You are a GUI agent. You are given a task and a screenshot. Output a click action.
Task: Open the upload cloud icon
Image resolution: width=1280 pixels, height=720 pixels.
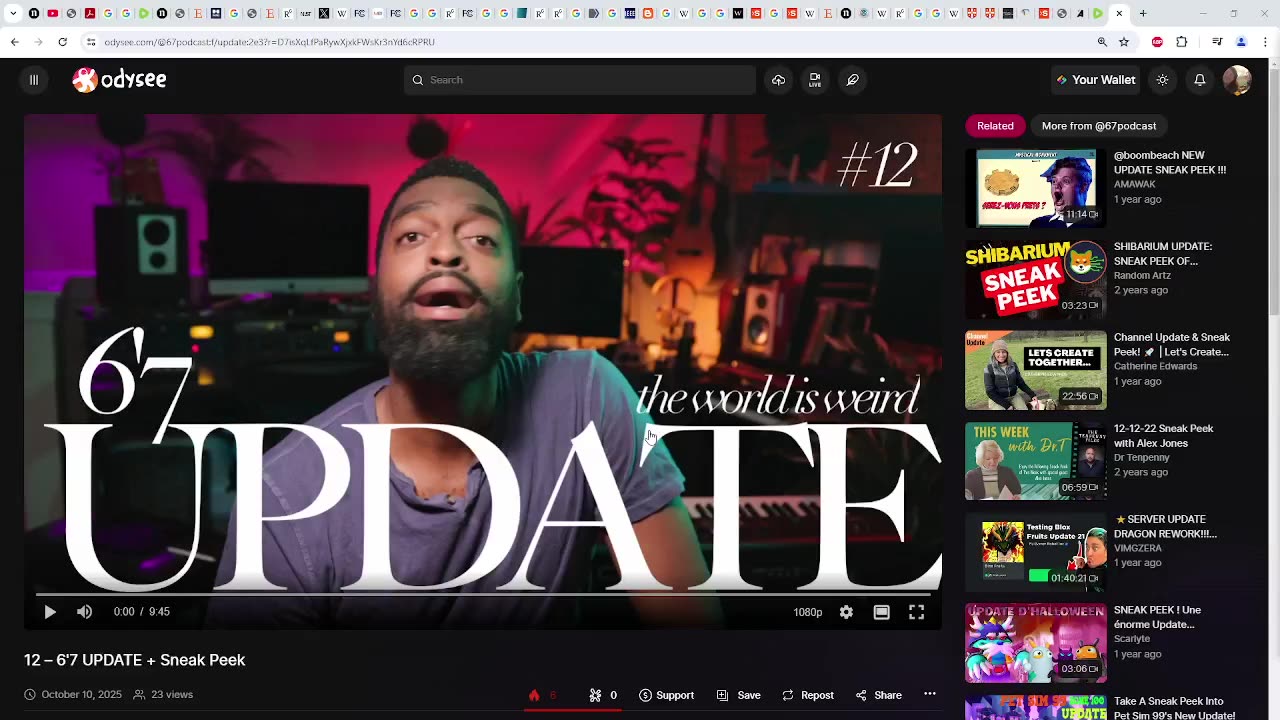pyautogui.click(x=778, y=80)
